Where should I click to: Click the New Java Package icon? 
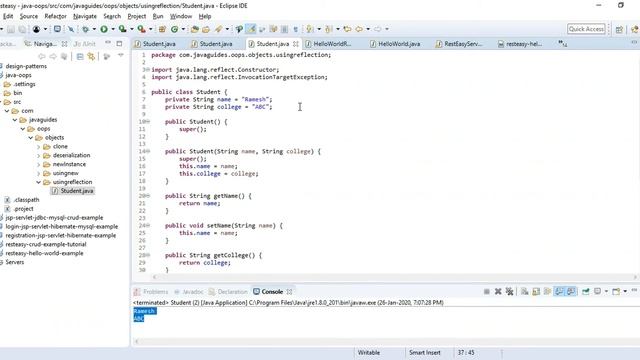tap(162, 29)
